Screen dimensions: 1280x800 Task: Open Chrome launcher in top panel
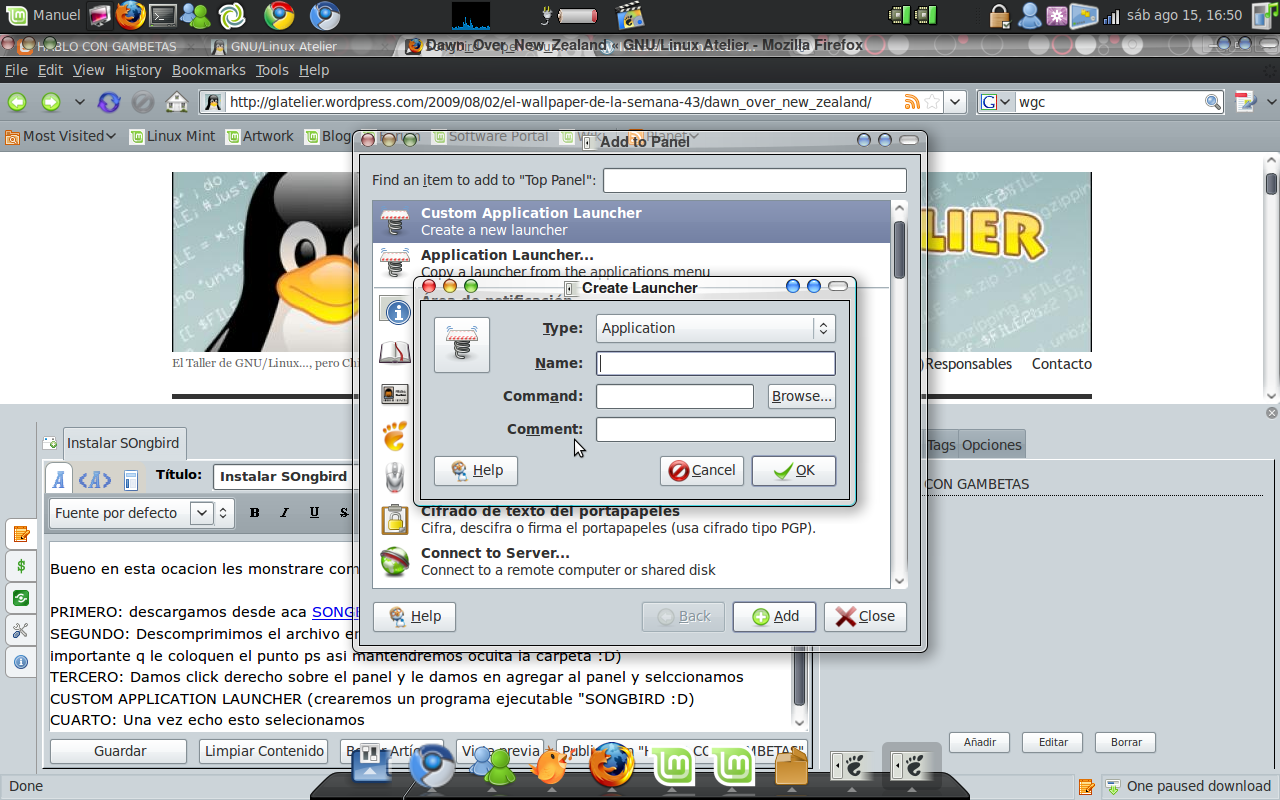279,15
